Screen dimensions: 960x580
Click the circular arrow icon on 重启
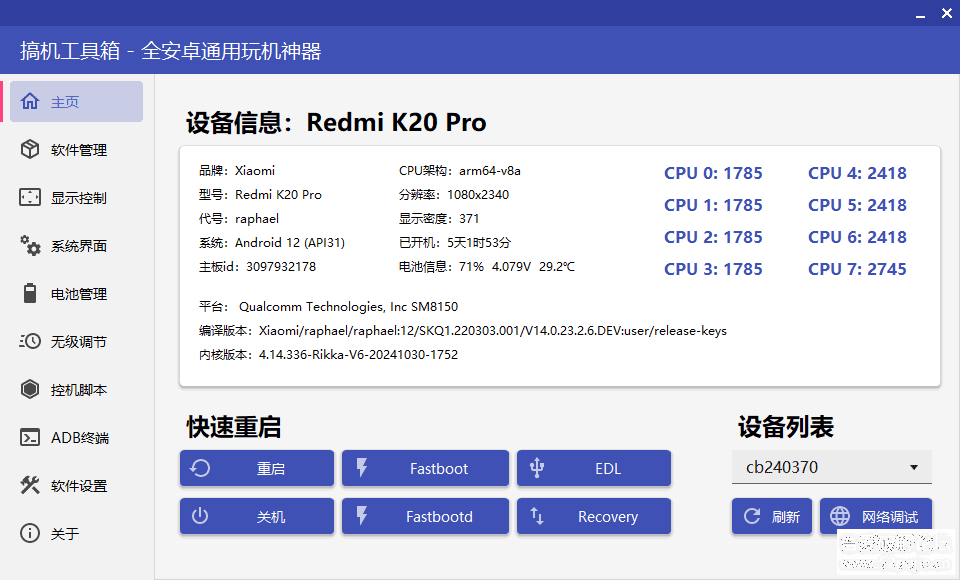200,468
